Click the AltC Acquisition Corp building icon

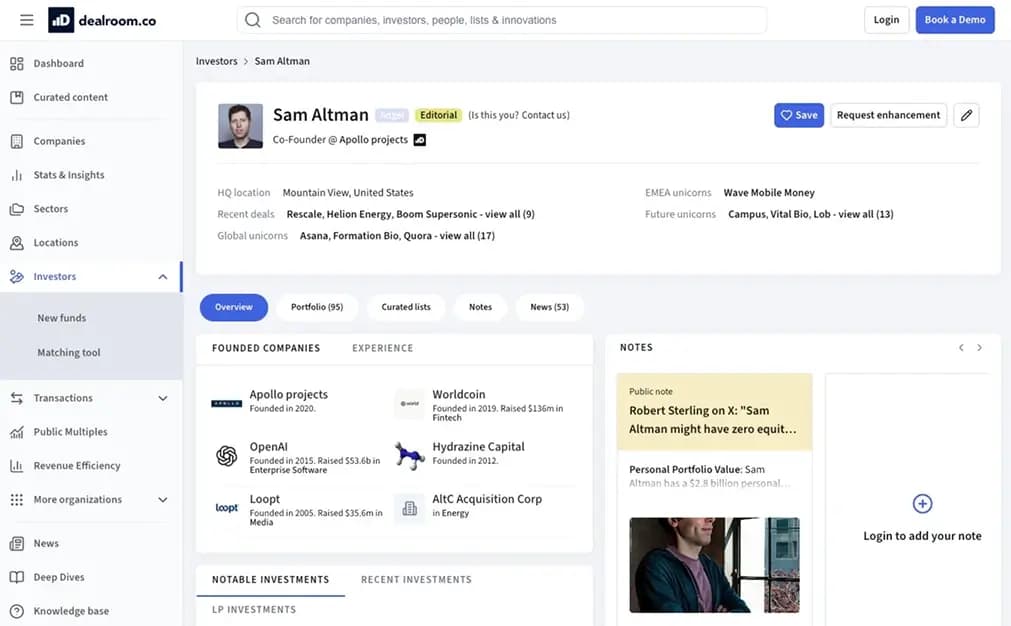[x=409, y=509]
